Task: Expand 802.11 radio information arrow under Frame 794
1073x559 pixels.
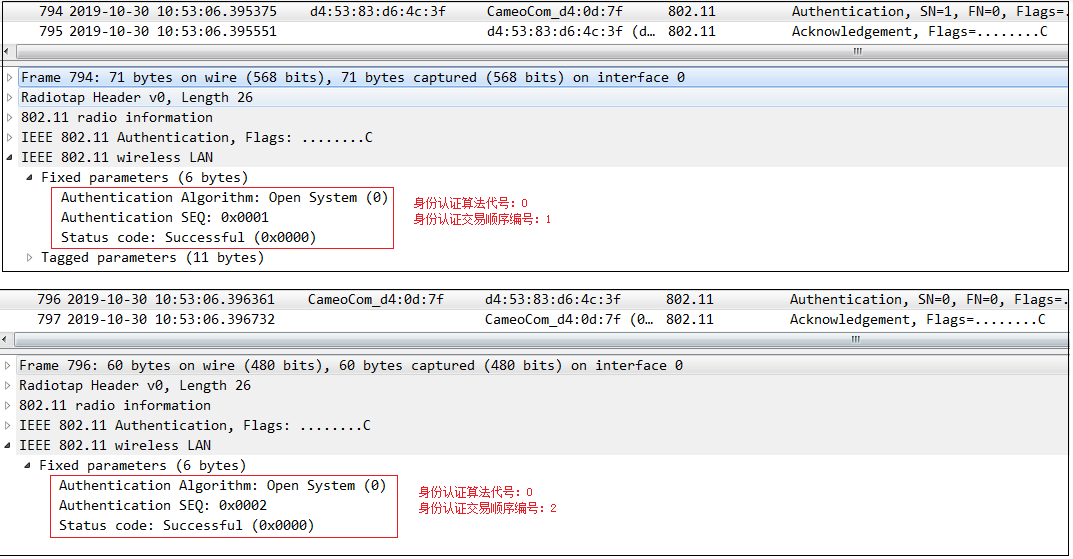Action: click(10, 118)
